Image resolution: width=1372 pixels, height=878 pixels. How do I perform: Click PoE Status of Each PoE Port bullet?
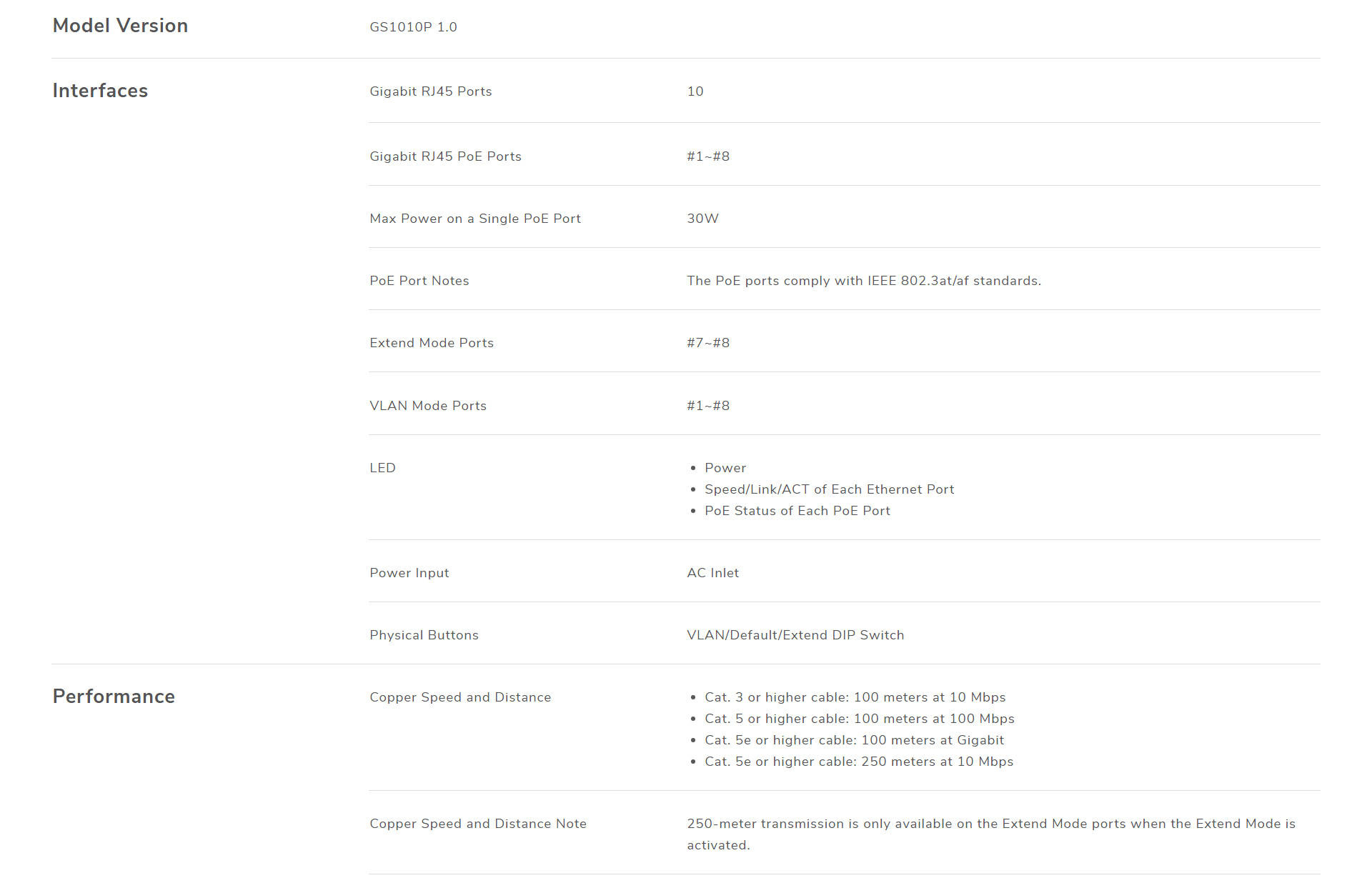point(797,511)
